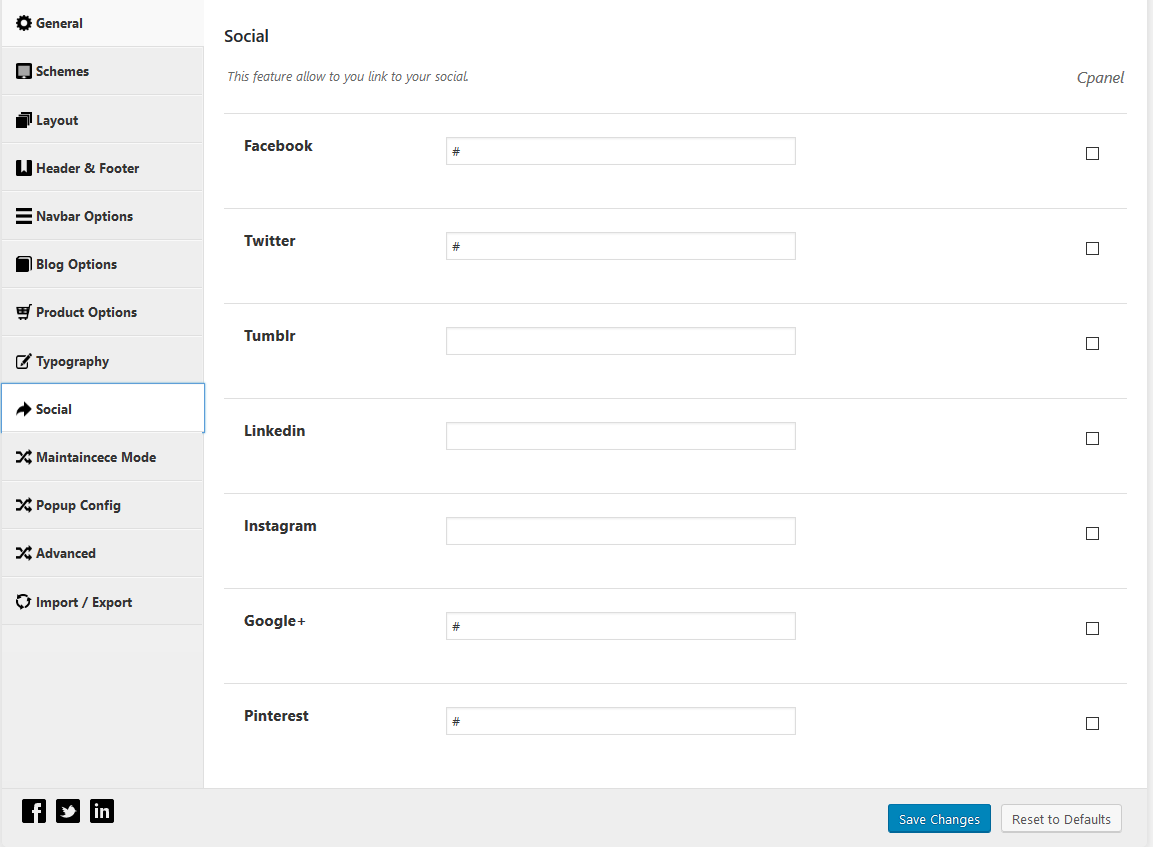The height and width of the screenshot is (847, 1153).
Task: Click the Social share arrow icon
Action: click(24, 409)
